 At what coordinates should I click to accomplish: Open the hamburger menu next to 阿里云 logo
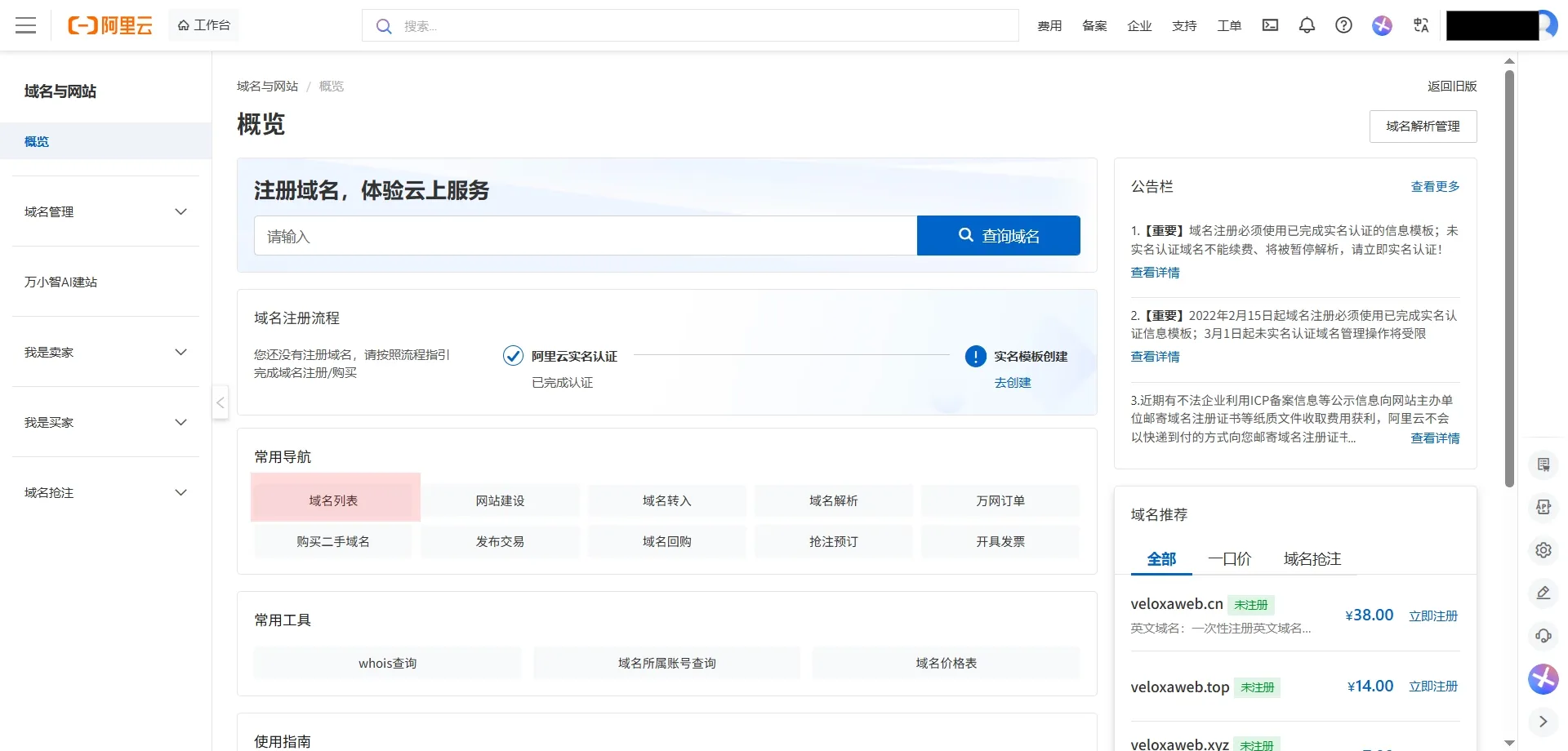pyautogui.click(x=25, y=25)
